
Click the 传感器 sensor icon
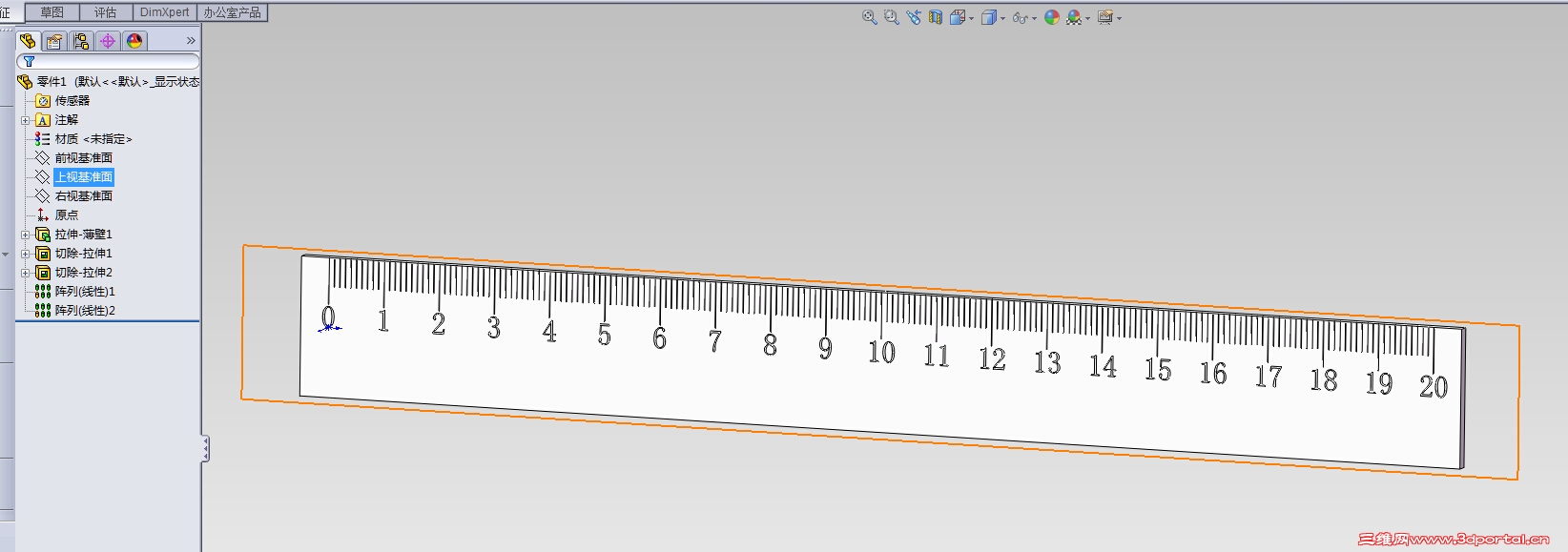point(43,100)
